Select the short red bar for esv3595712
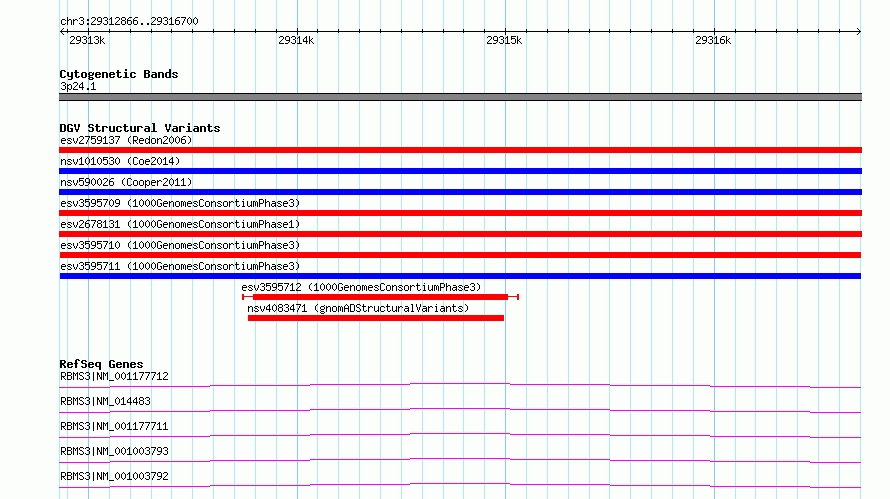The height and width of the screenshot is (499, 890). pos(380,297)
